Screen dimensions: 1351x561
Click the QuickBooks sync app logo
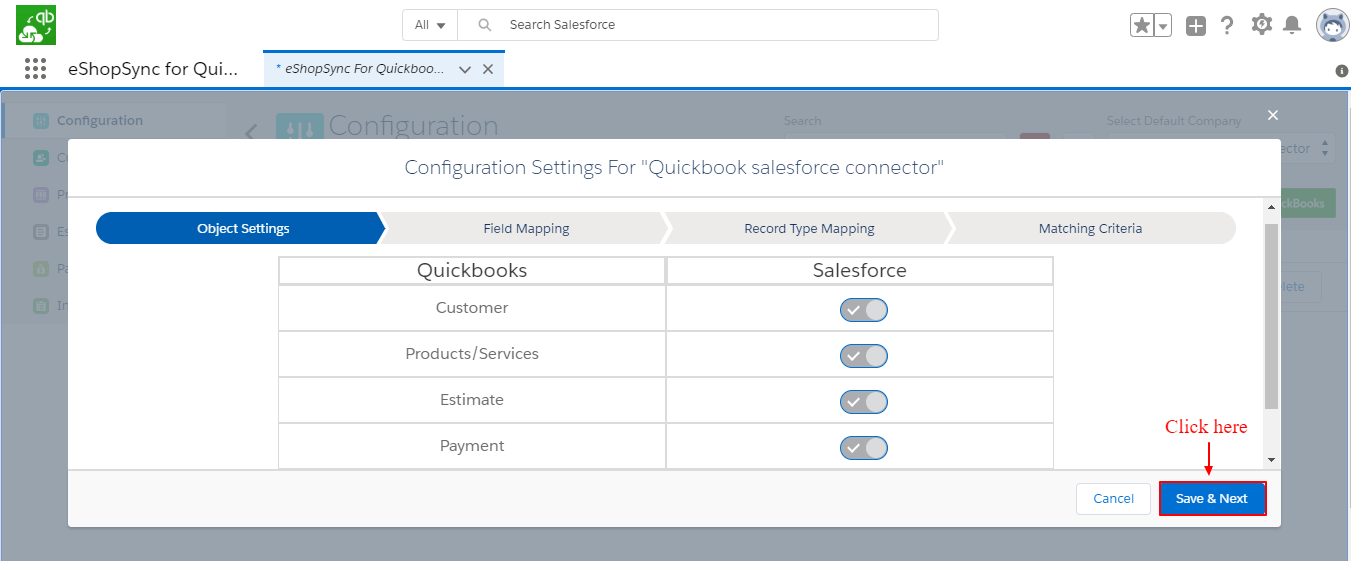click(36, 25)
